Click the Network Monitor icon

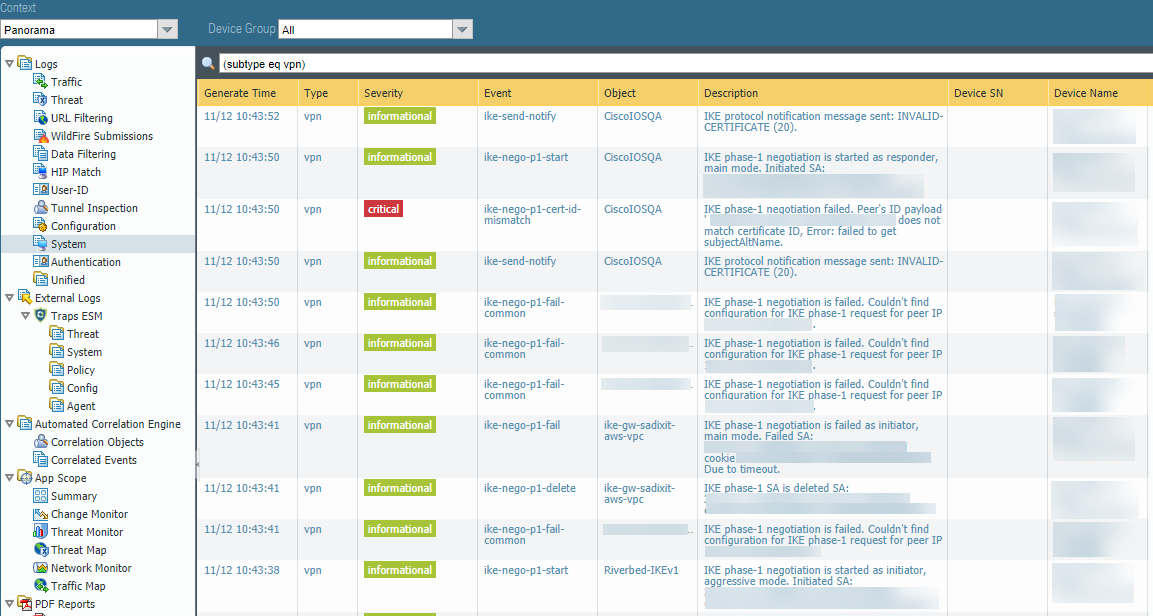pos(41,568)
